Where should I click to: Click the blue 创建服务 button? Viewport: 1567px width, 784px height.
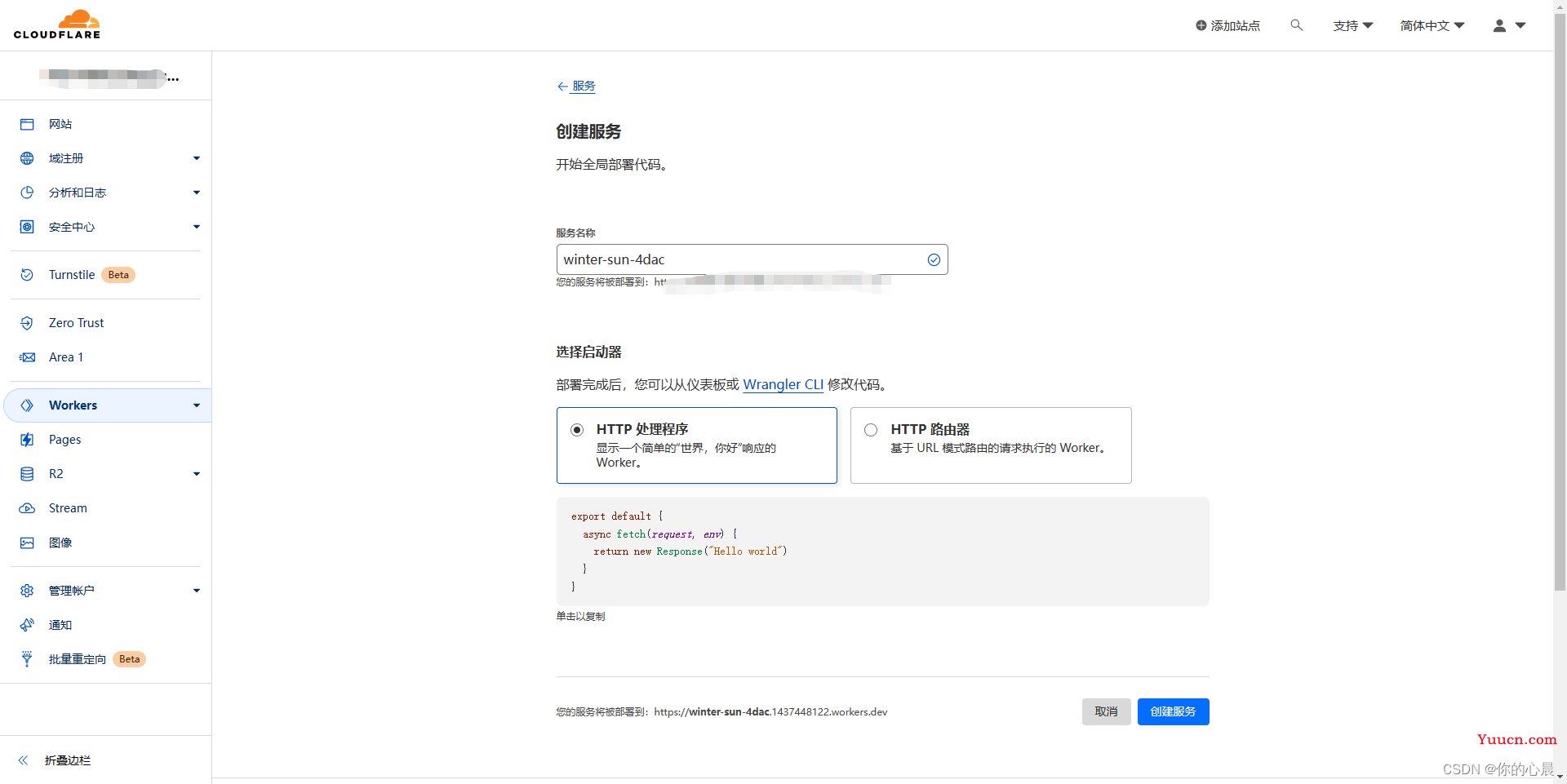coord(1173,711)
